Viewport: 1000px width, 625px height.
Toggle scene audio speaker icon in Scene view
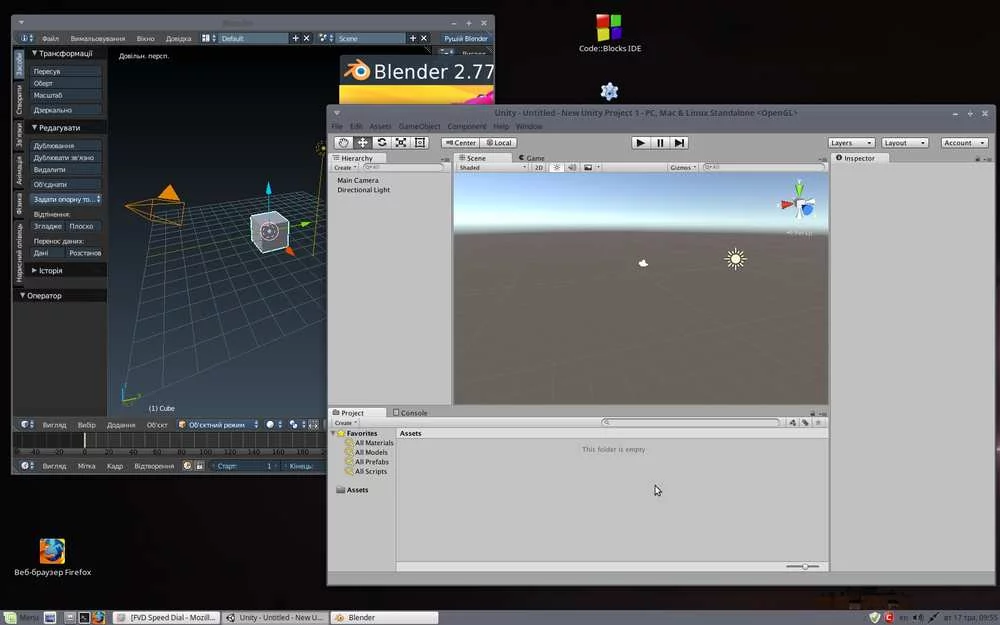click(572, 167)
